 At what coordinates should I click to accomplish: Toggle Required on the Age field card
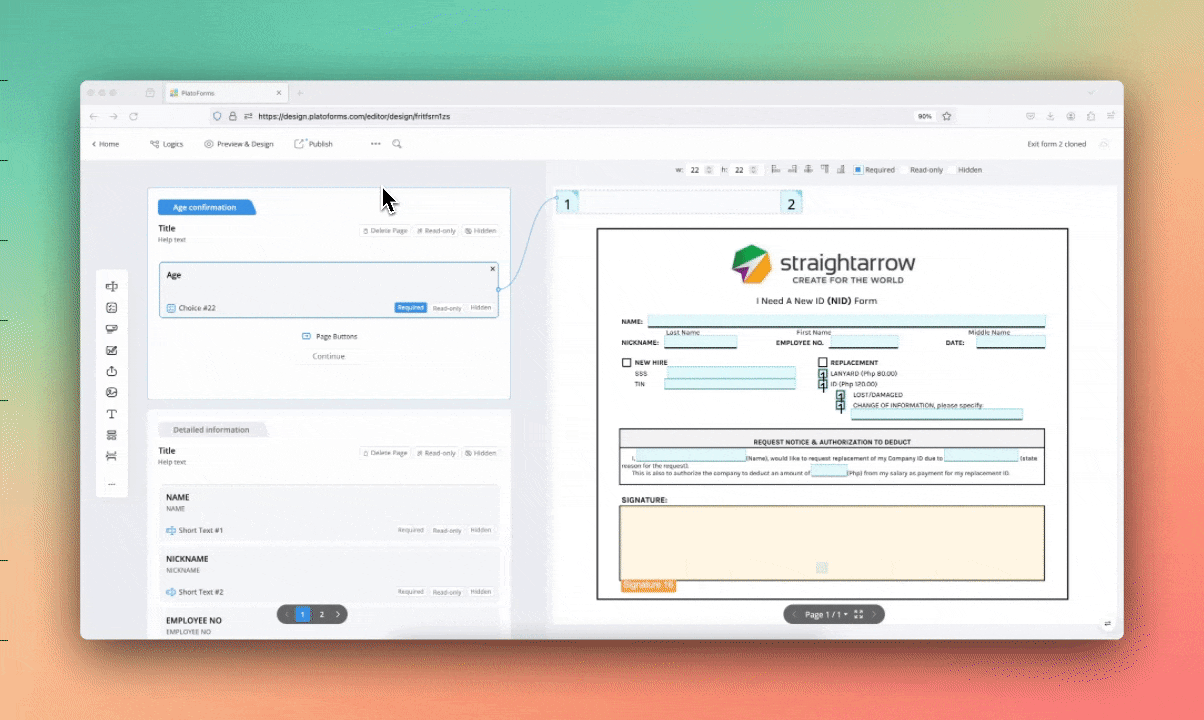point(410,308)
